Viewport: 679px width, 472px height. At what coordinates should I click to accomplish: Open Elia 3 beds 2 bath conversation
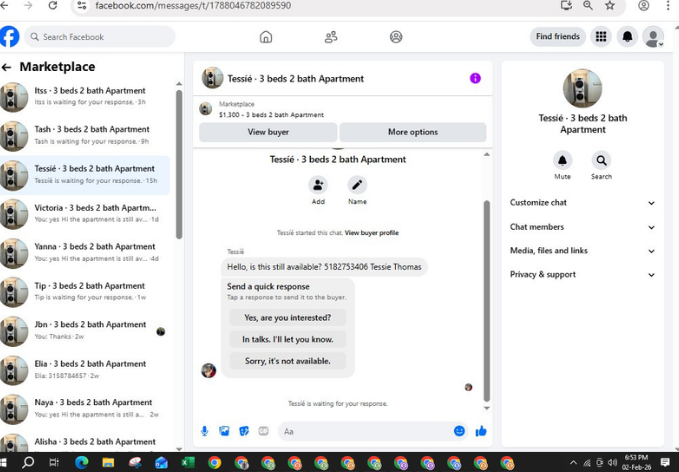[x=85, y=369]
